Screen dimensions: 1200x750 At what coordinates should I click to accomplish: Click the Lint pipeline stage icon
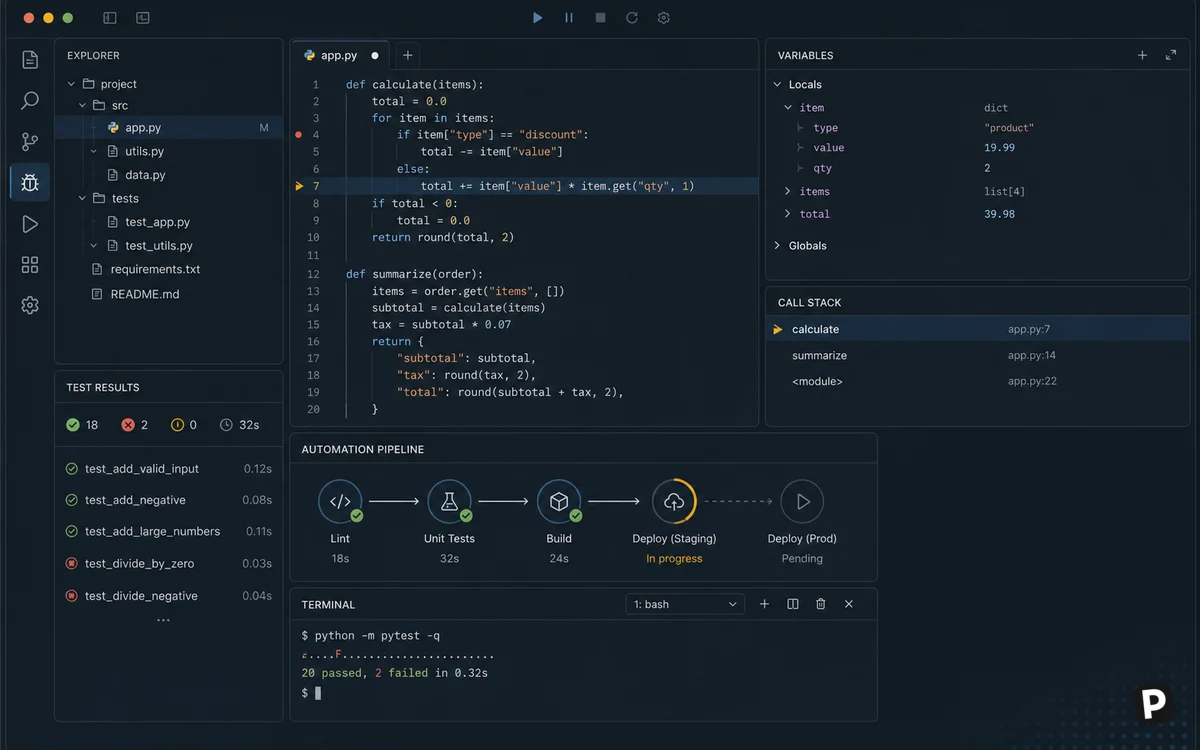coord(340,502)
